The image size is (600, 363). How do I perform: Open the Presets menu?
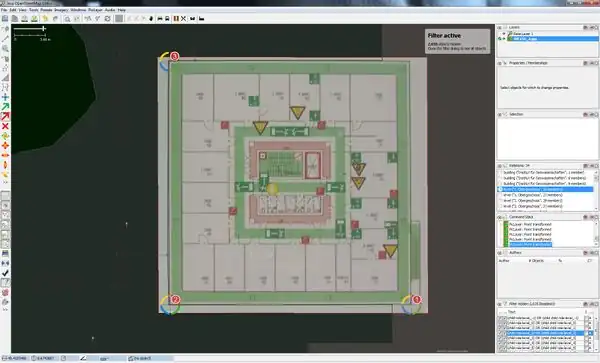coord(46,10)
